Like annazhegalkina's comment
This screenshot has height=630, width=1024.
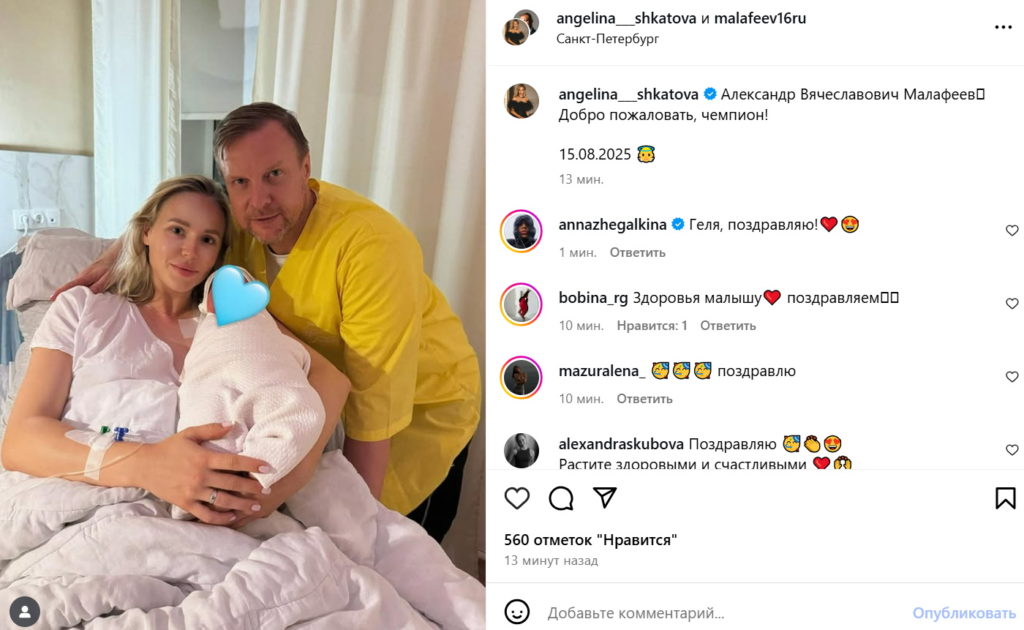pos(1012,230)
